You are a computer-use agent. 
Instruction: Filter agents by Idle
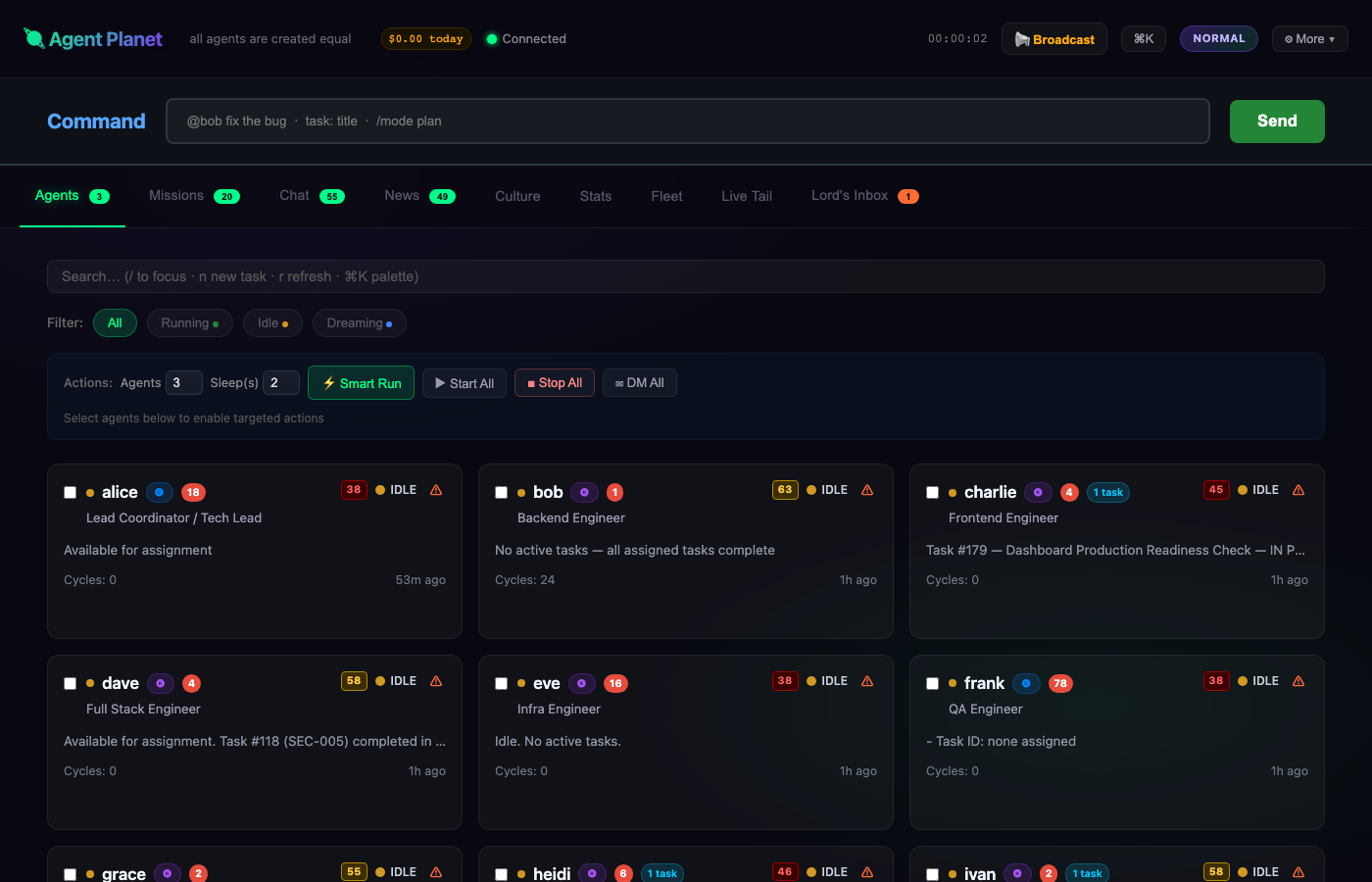point(272,322)
